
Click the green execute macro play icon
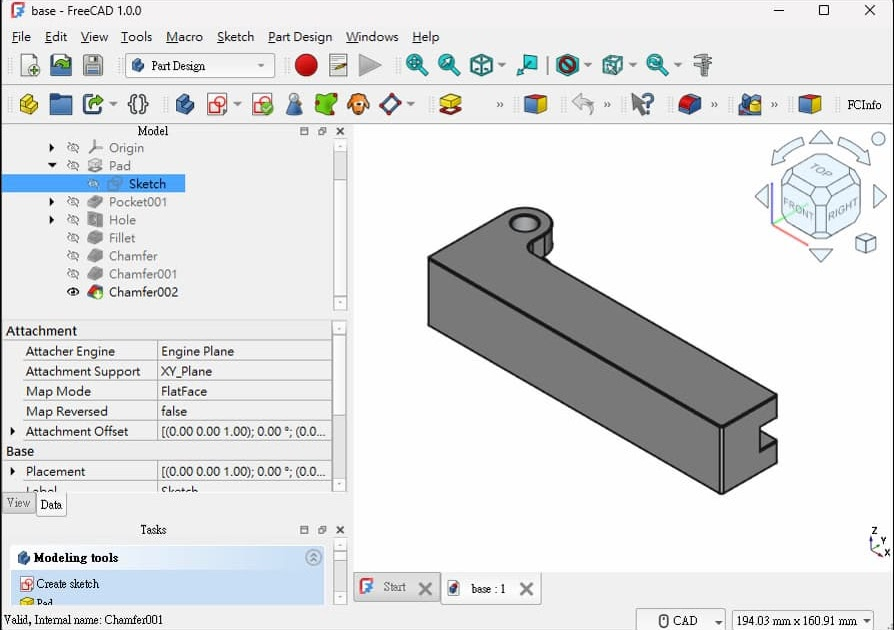370,66
